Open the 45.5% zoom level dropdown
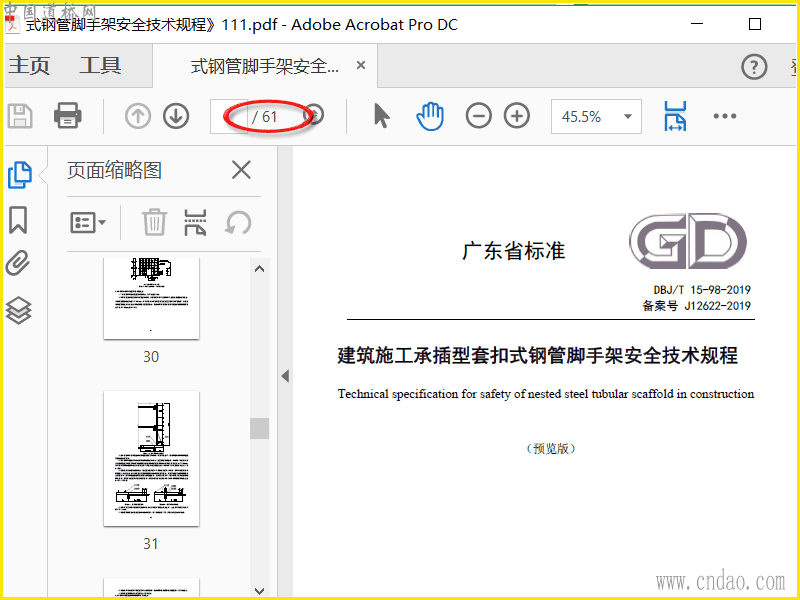 click(596, 116)
